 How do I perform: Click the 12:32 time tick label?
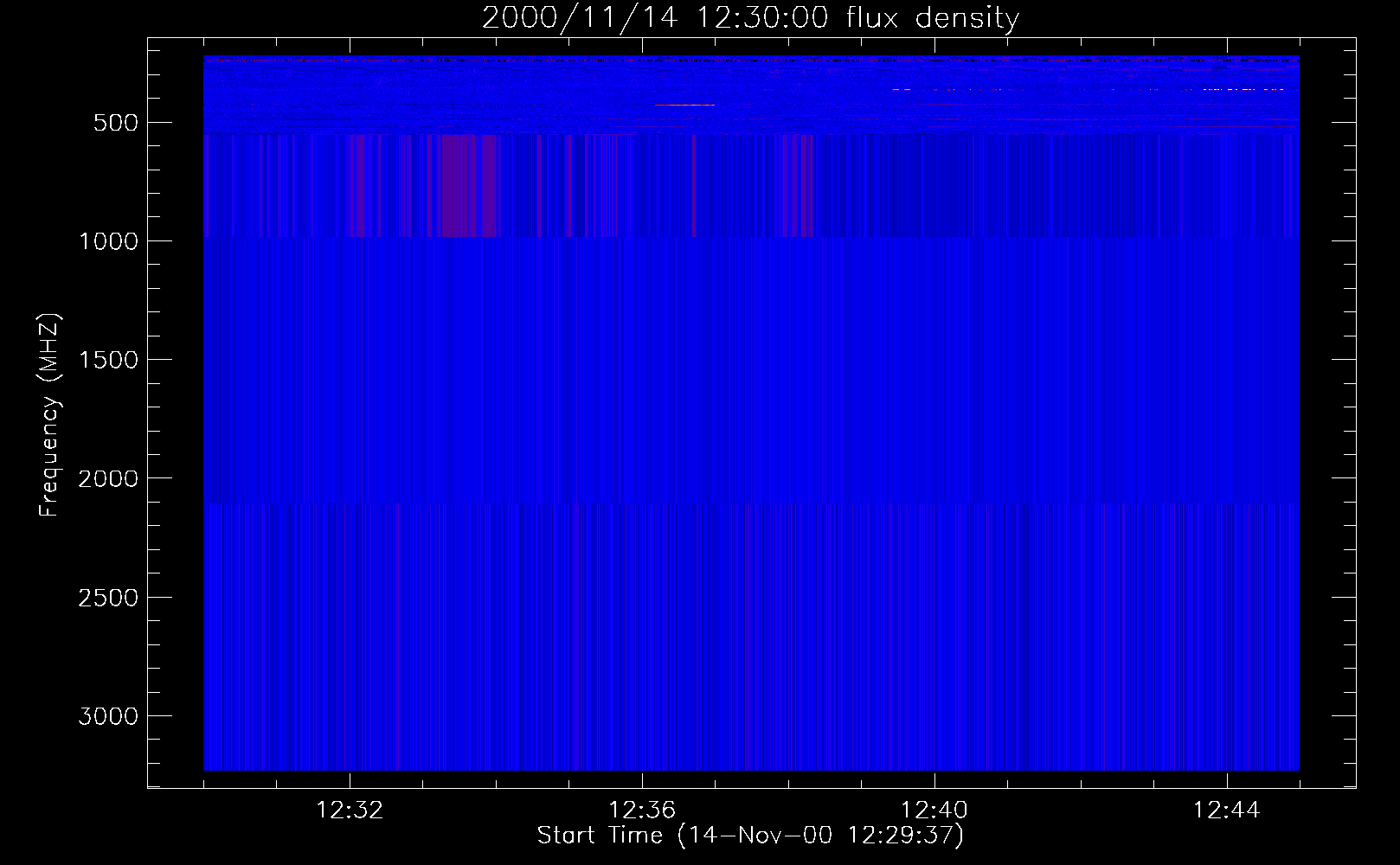pyautogui.click(x=350, y=811)
